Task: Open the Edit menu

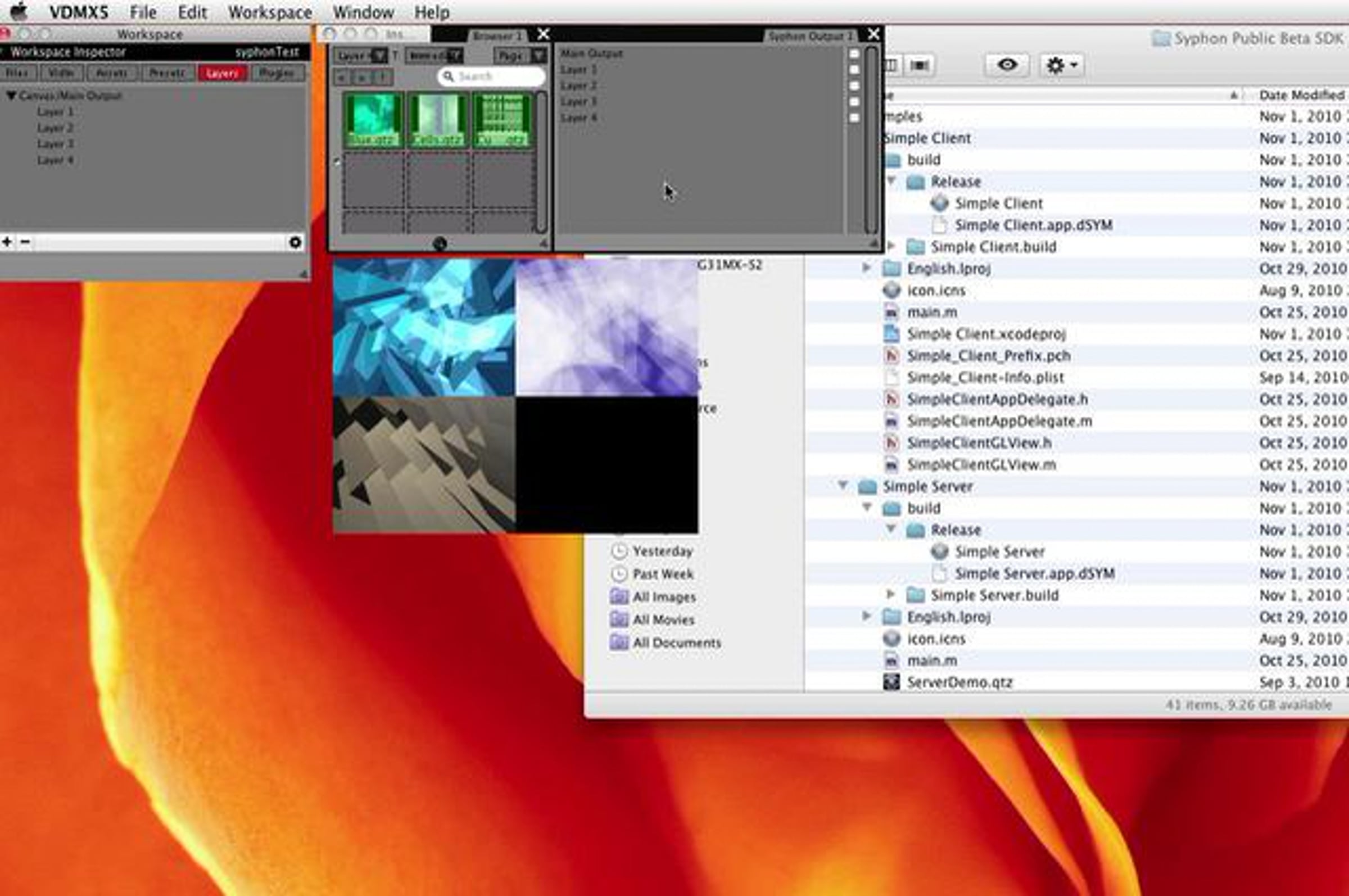Action: [x=192, y=11]
